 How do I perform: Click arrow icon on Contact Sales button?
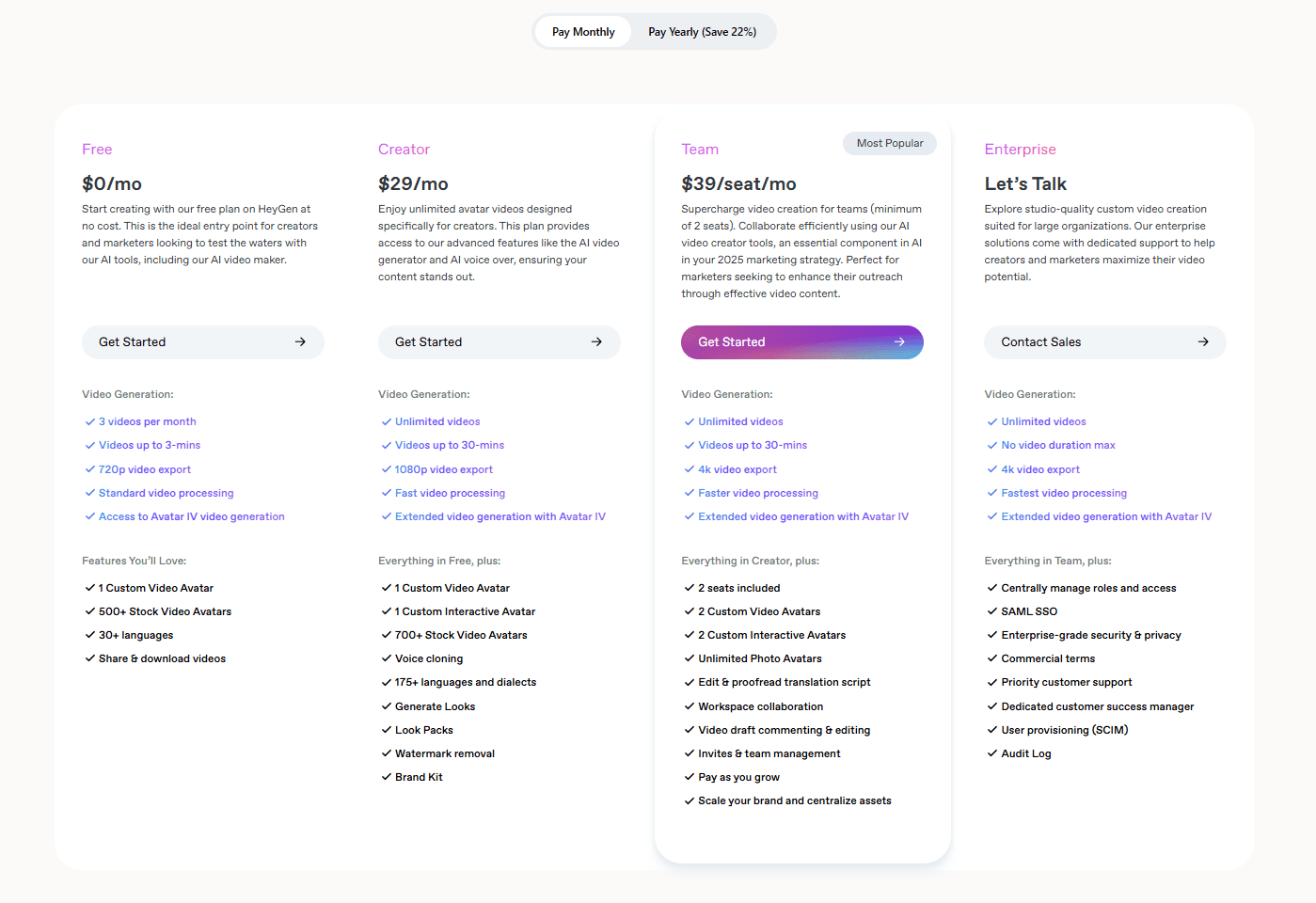[x=1203, y=342]
